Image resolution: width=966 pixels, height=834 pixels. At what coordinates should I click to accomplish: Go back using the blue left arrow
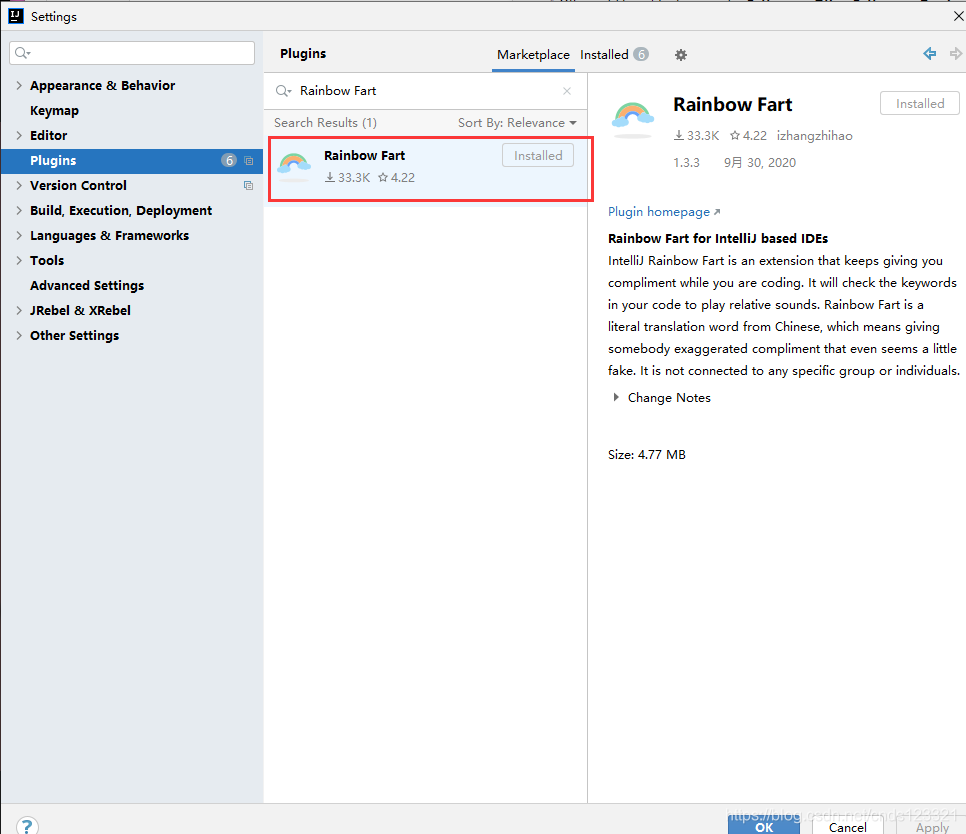pyautogui.click(x=930, y=54)
